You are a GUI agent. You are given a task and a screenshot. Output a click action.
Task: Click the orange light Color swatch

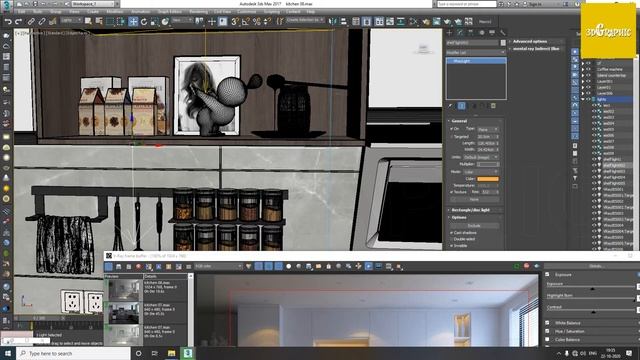click(x=488, y=179)
